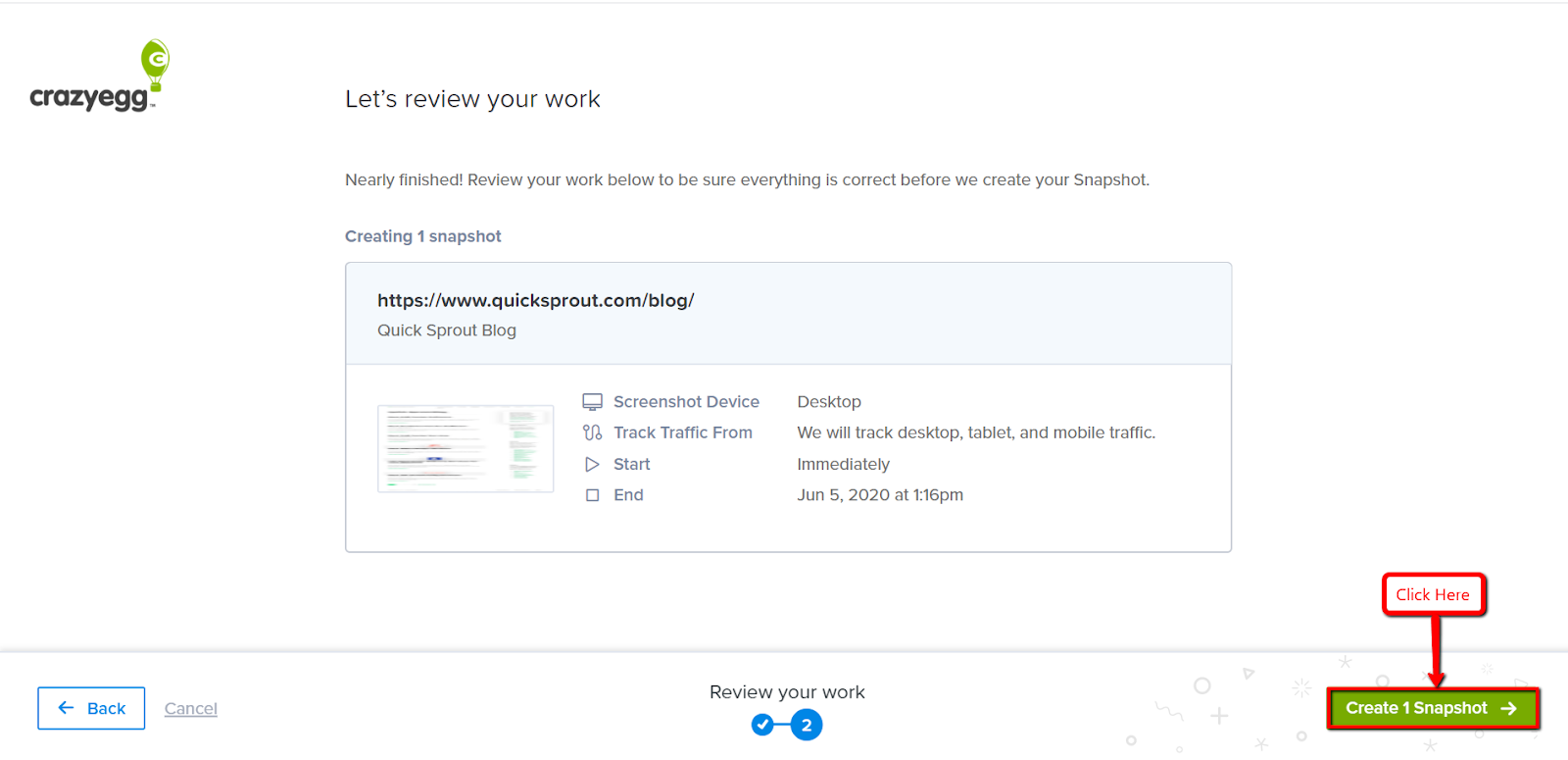
Task: Click the End label text
Action: (x=628, y=495)
